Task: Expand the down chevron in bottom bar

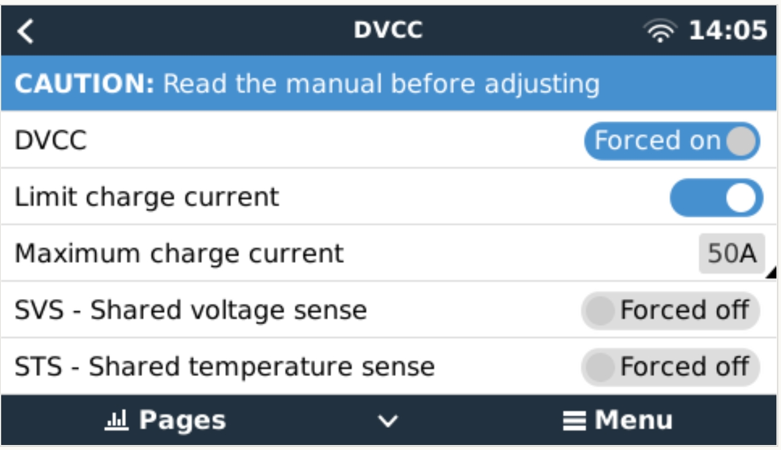Action: [x=388, y=421]
